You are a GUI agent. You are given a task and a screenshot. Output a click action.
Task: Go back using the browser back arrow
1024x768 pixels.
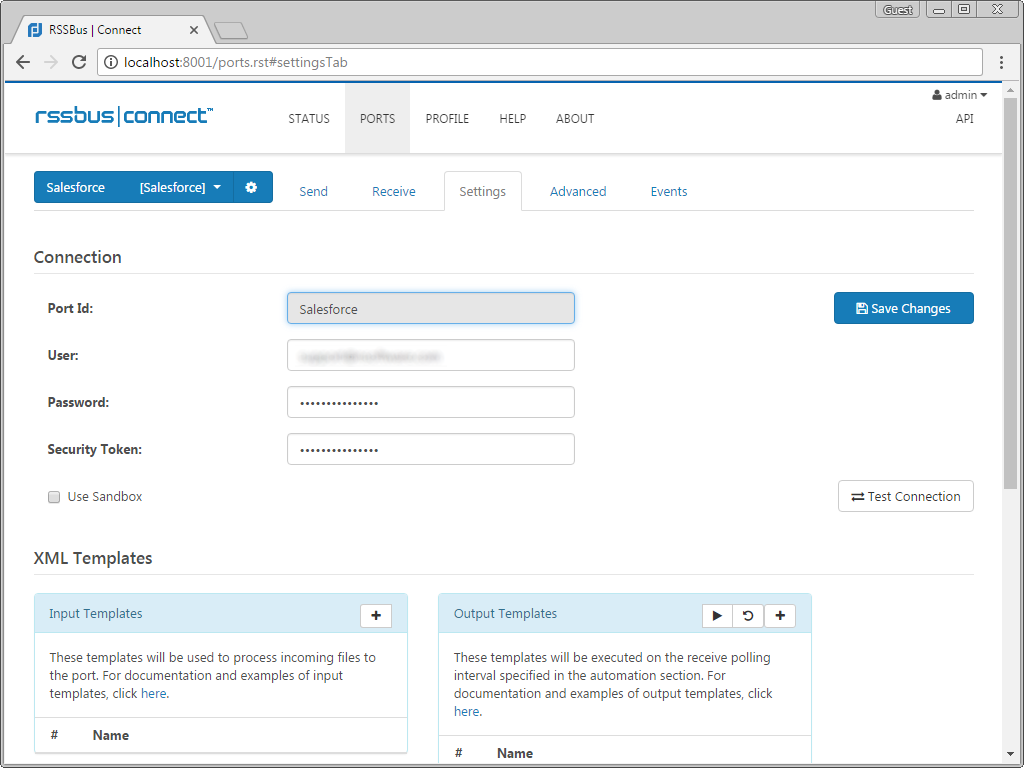23,62
